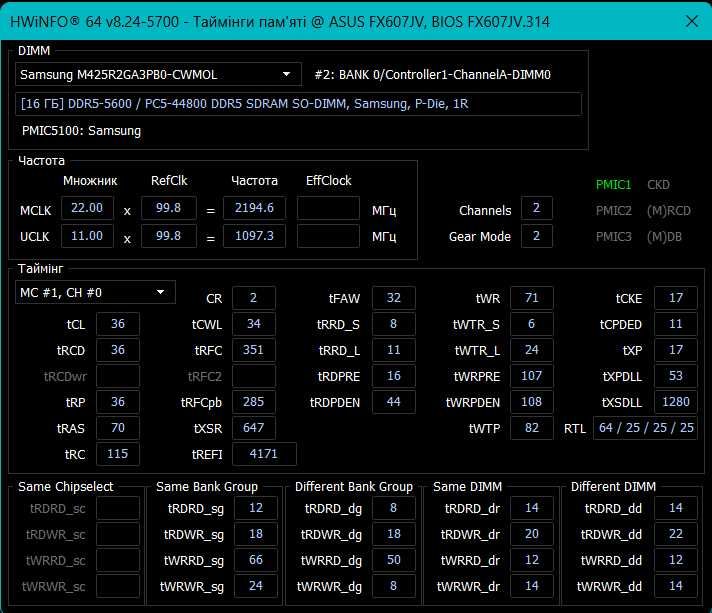Click the MCLK frequency value 2194.6

coord(254,208)
